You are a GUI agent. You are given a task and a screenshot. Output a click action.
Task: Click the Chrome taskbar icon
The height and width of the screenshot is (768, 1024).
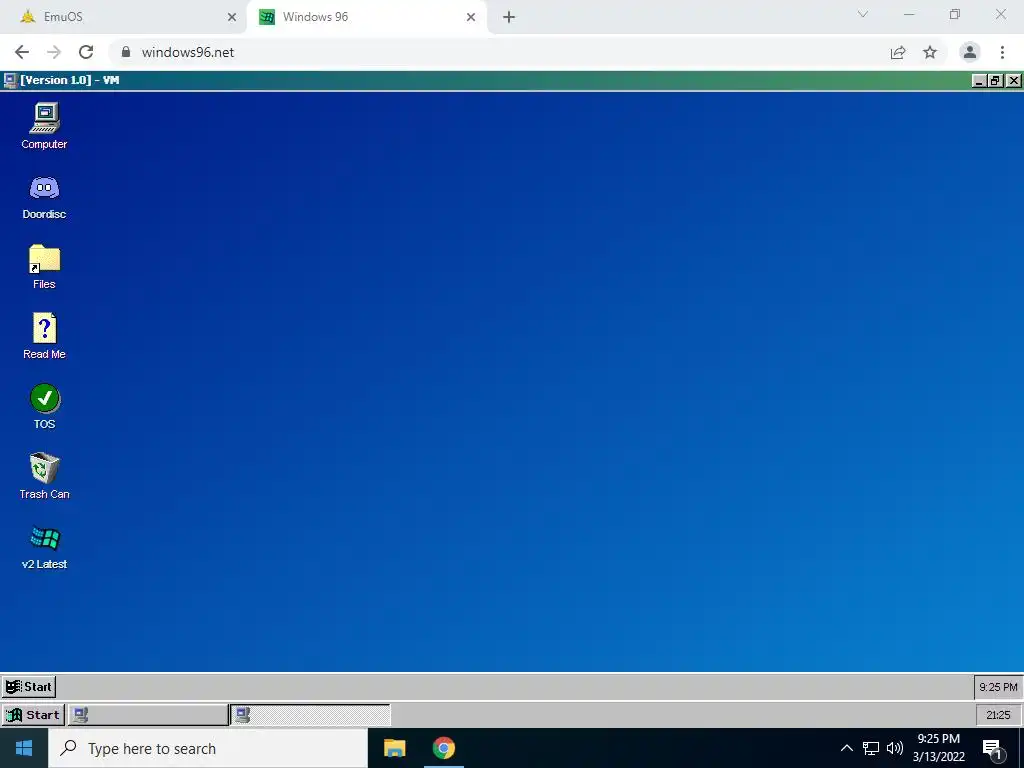443,748
